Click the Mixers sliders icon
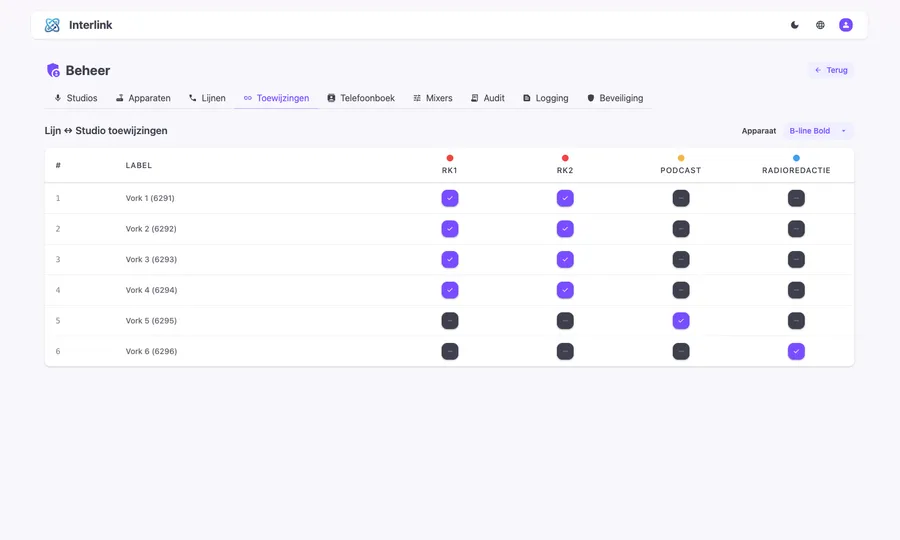The width and height of the screenshot is (900, 540). pyautogui.click(x=417, y=98)
